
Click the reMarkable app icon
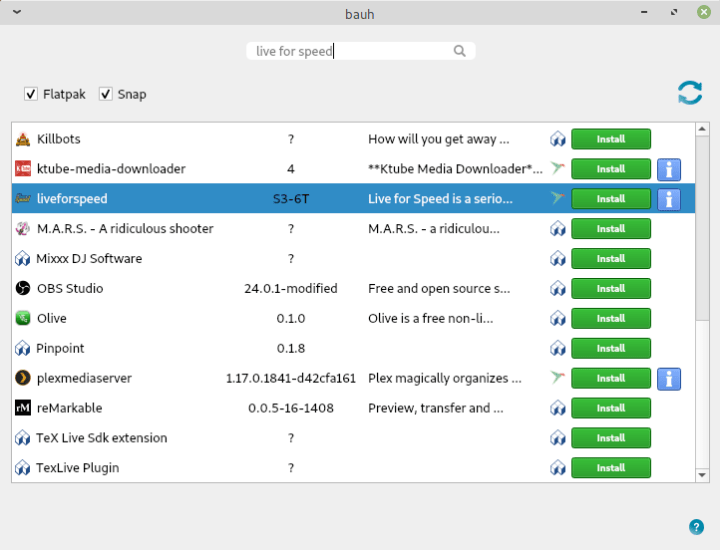tap(22, 408)
